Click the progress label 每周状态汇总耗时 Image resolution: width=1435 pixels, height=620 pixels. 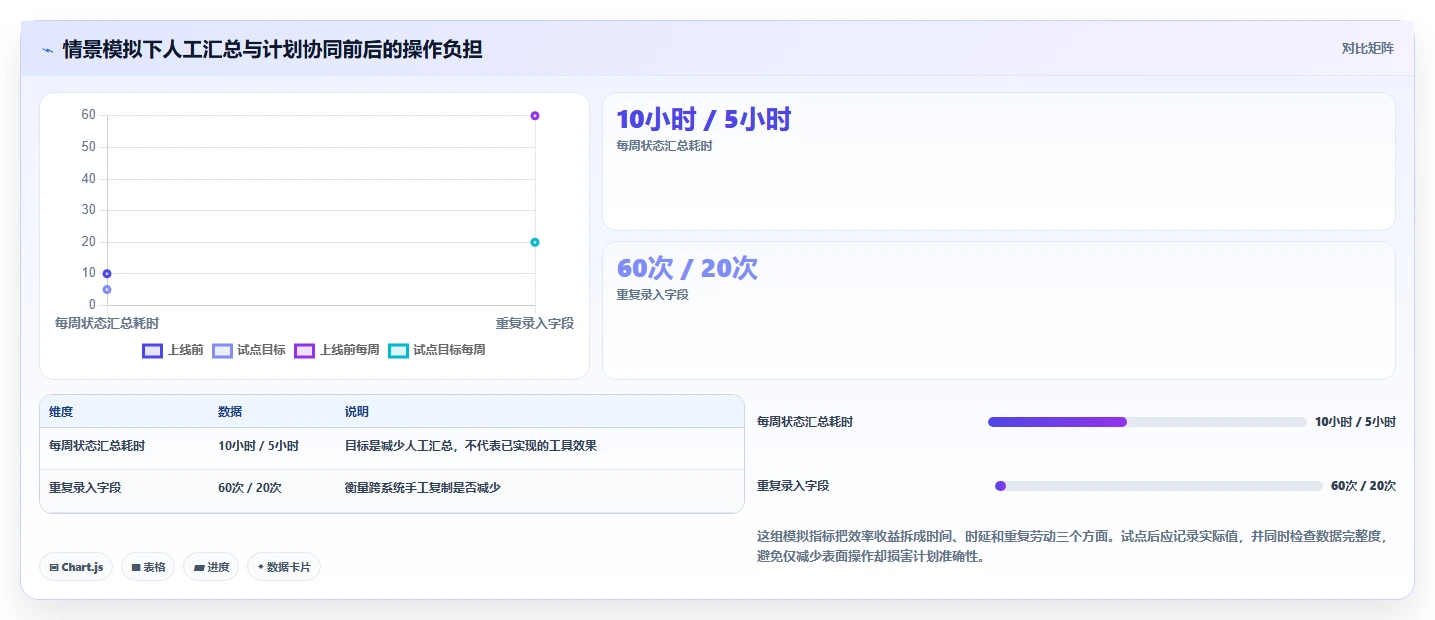(x=805, y=422)
